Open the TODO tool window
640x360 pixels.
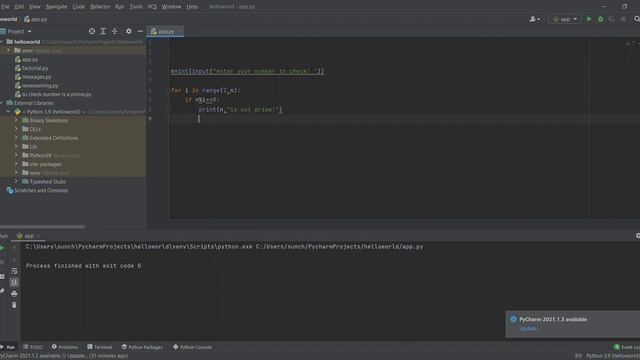pyautogui.click(x=33, y=347)
